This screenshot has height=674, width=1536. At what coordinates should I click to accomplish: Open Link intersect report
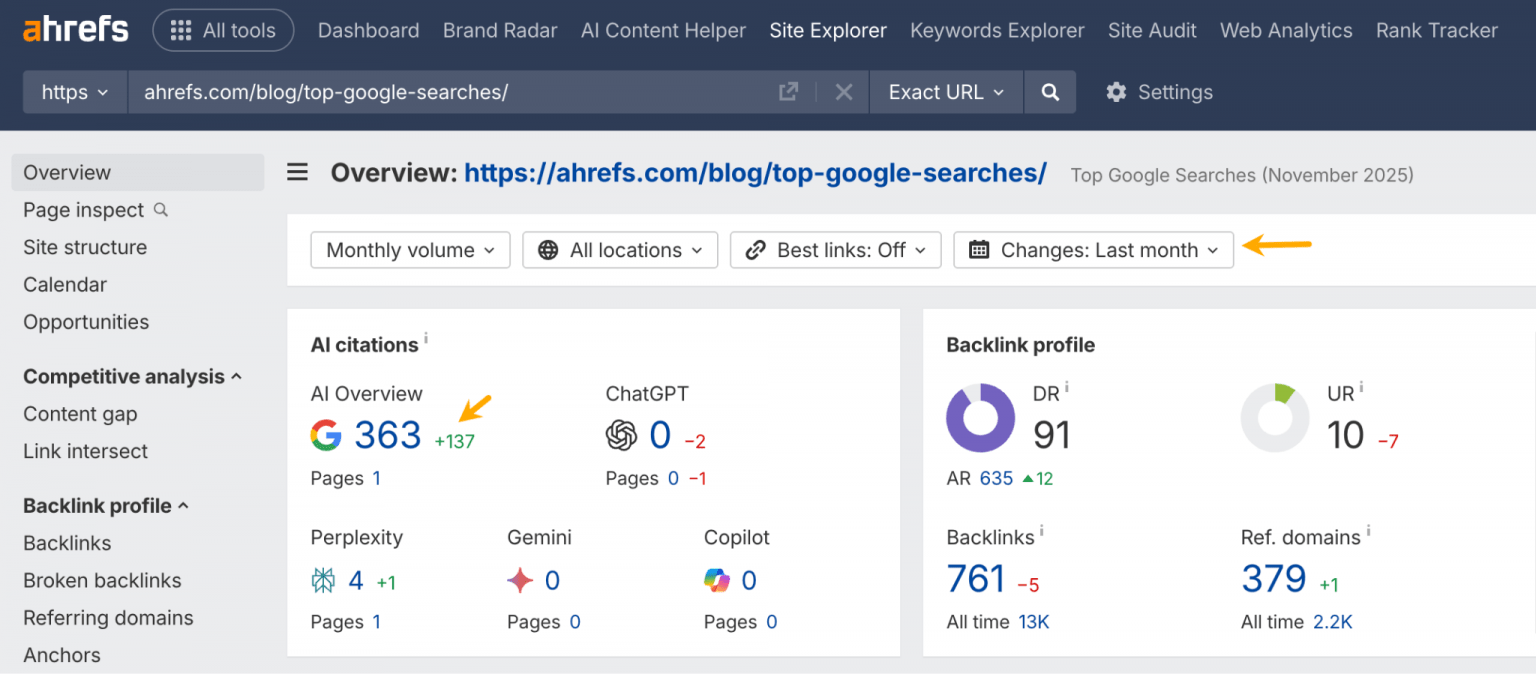(x=85, y=451)
